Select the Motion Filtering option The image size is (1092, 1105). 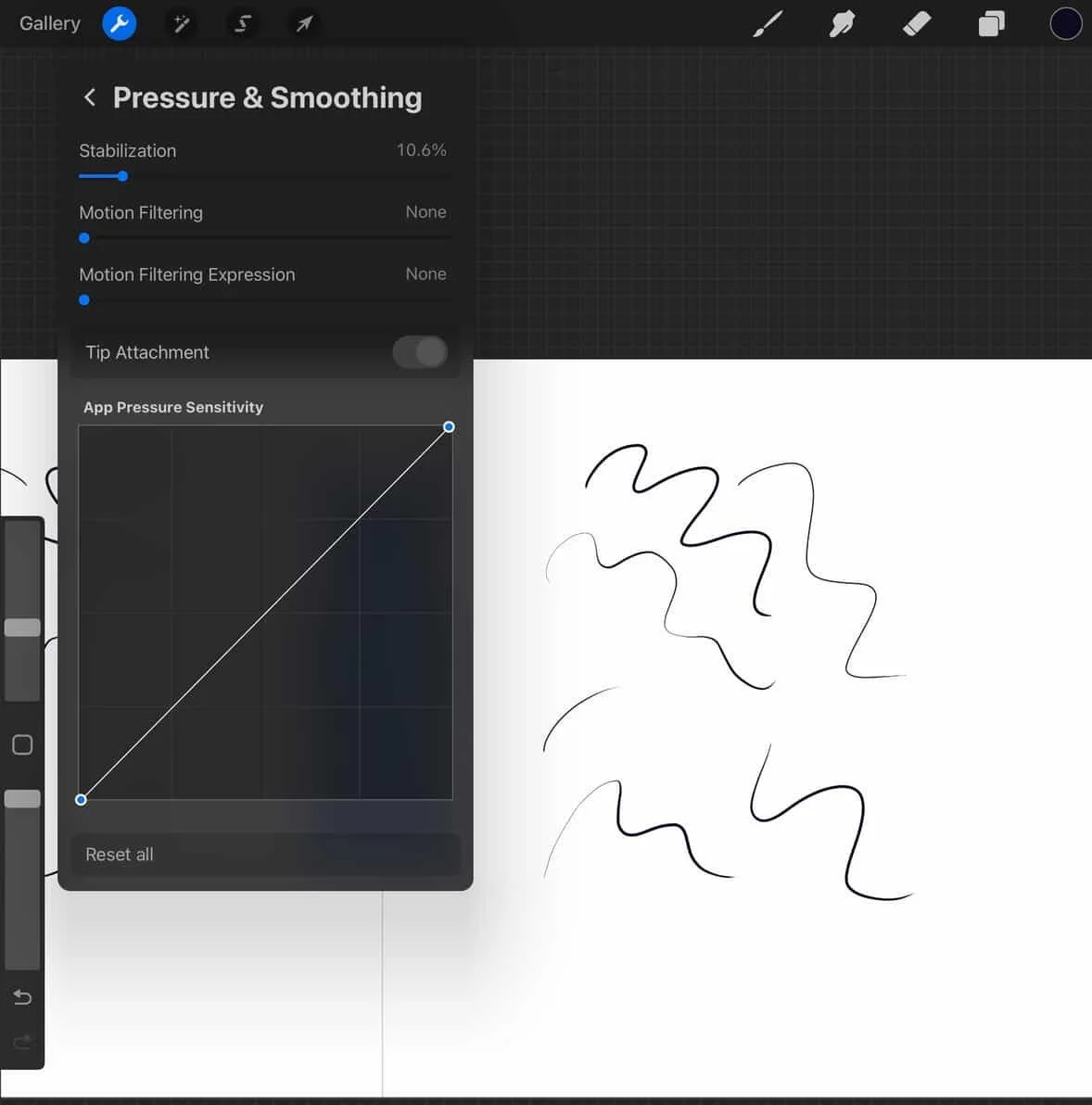[141, 212]
